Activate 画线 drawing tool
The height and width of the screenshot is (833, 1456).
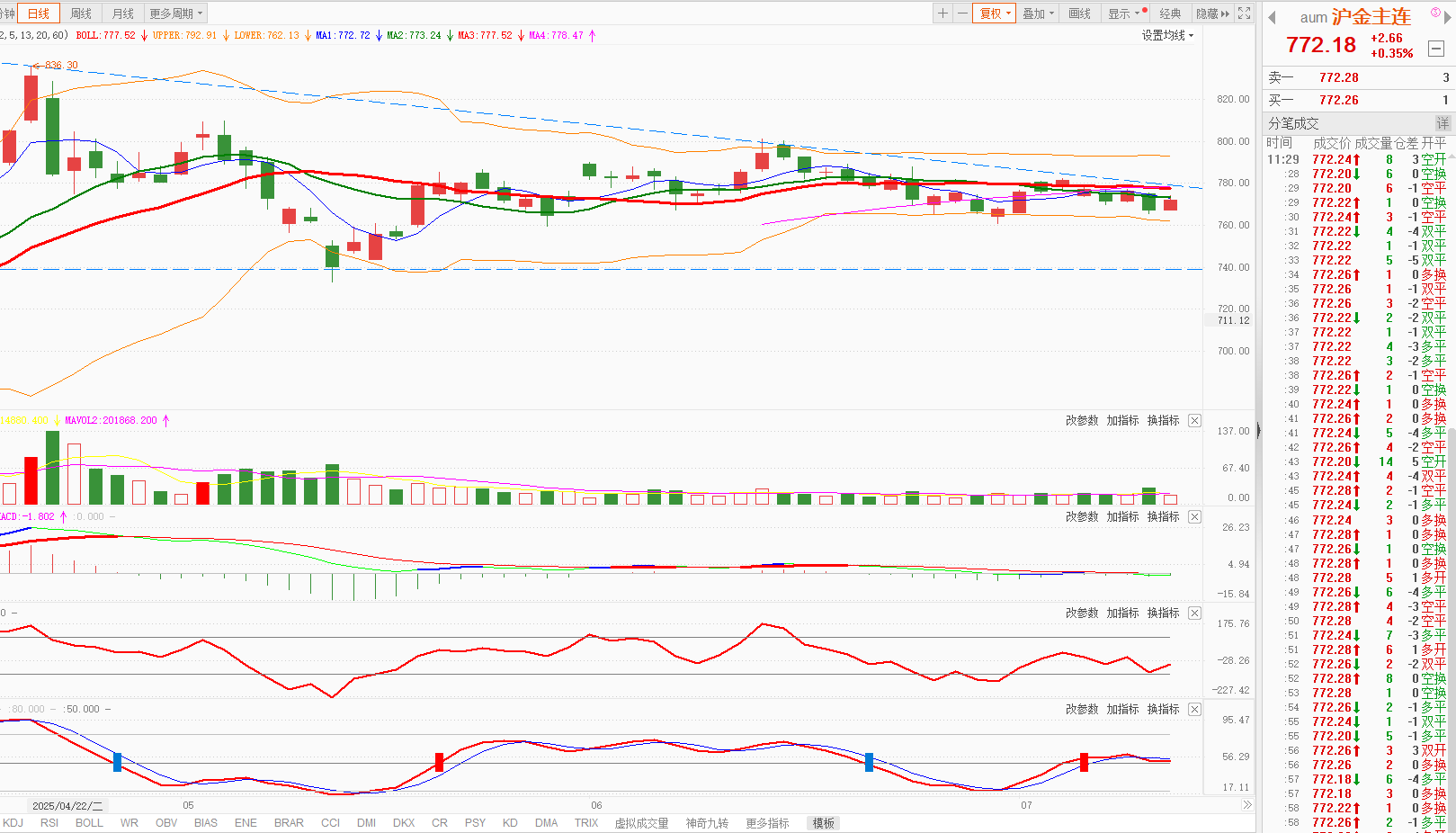[x=1079, y=13]
